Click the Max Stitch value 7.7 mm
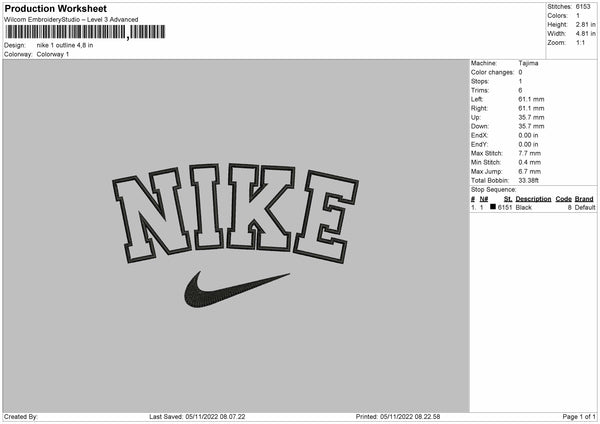The width and height of the screenshot is (600, 424). pos(530,153)
